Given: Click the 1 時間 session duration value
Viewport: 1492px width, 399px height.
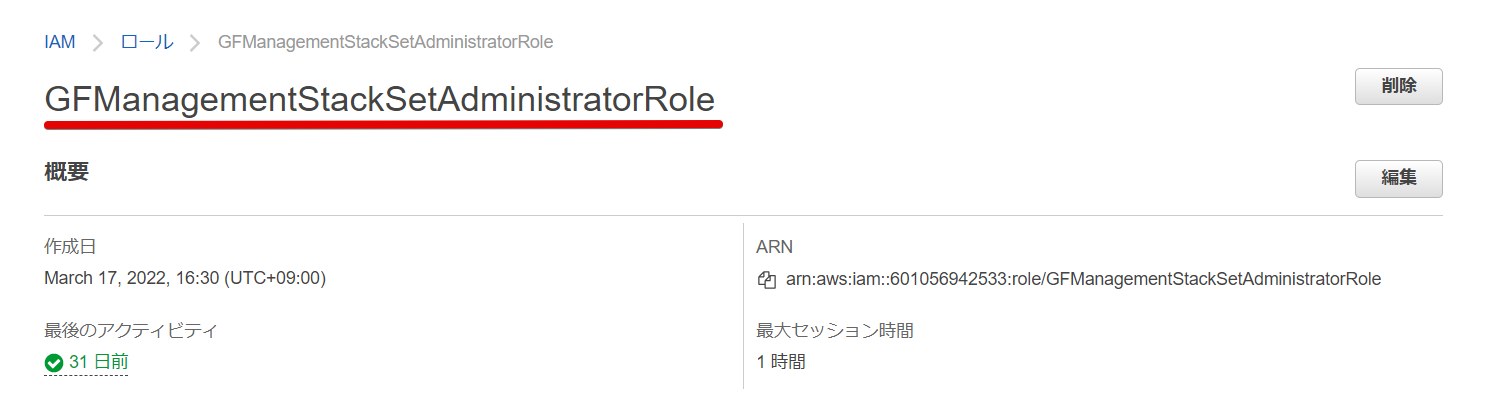Looking at the screenshot, I should (781, 362).
